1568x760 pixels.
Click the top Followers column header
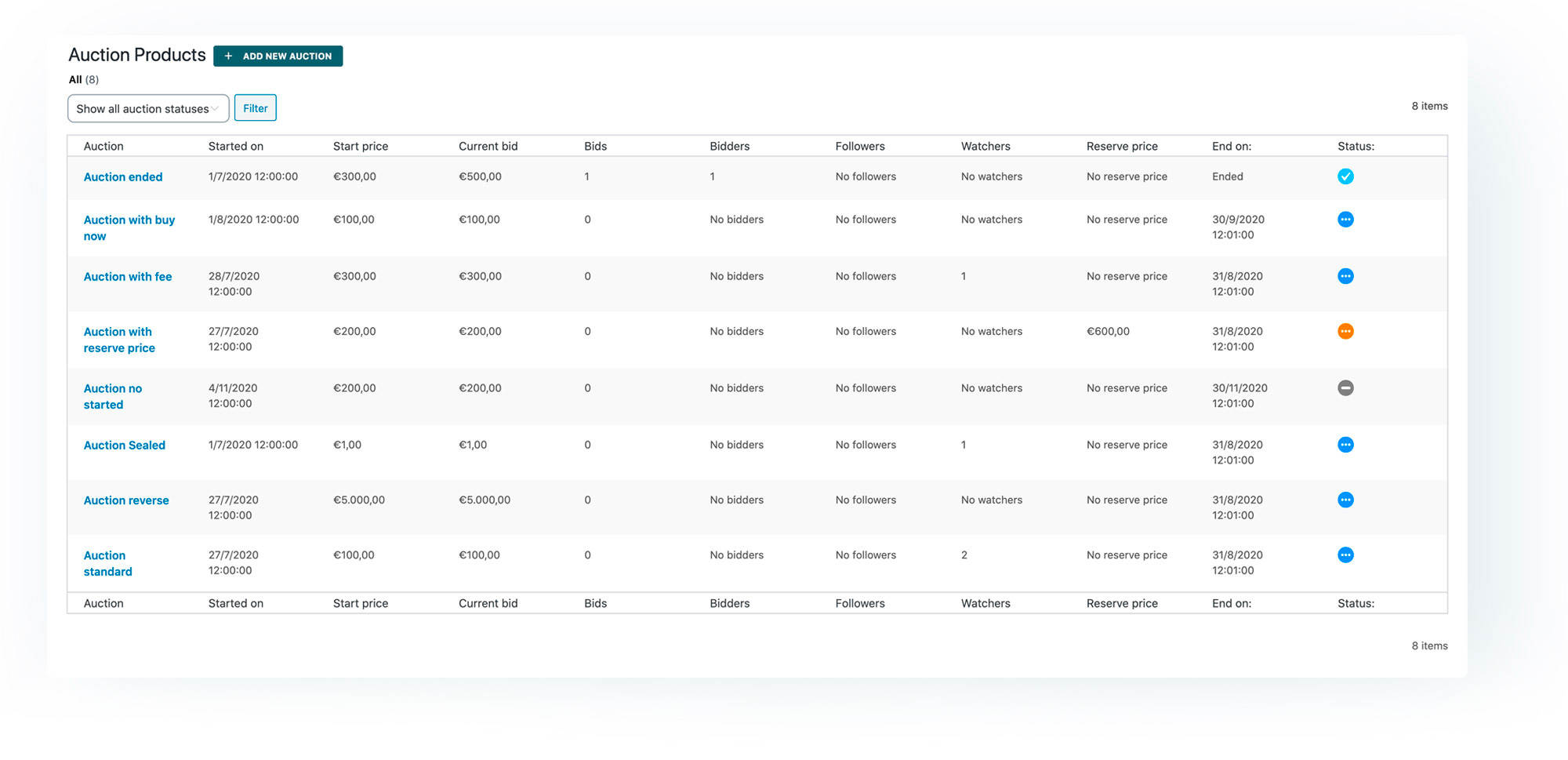860,146
